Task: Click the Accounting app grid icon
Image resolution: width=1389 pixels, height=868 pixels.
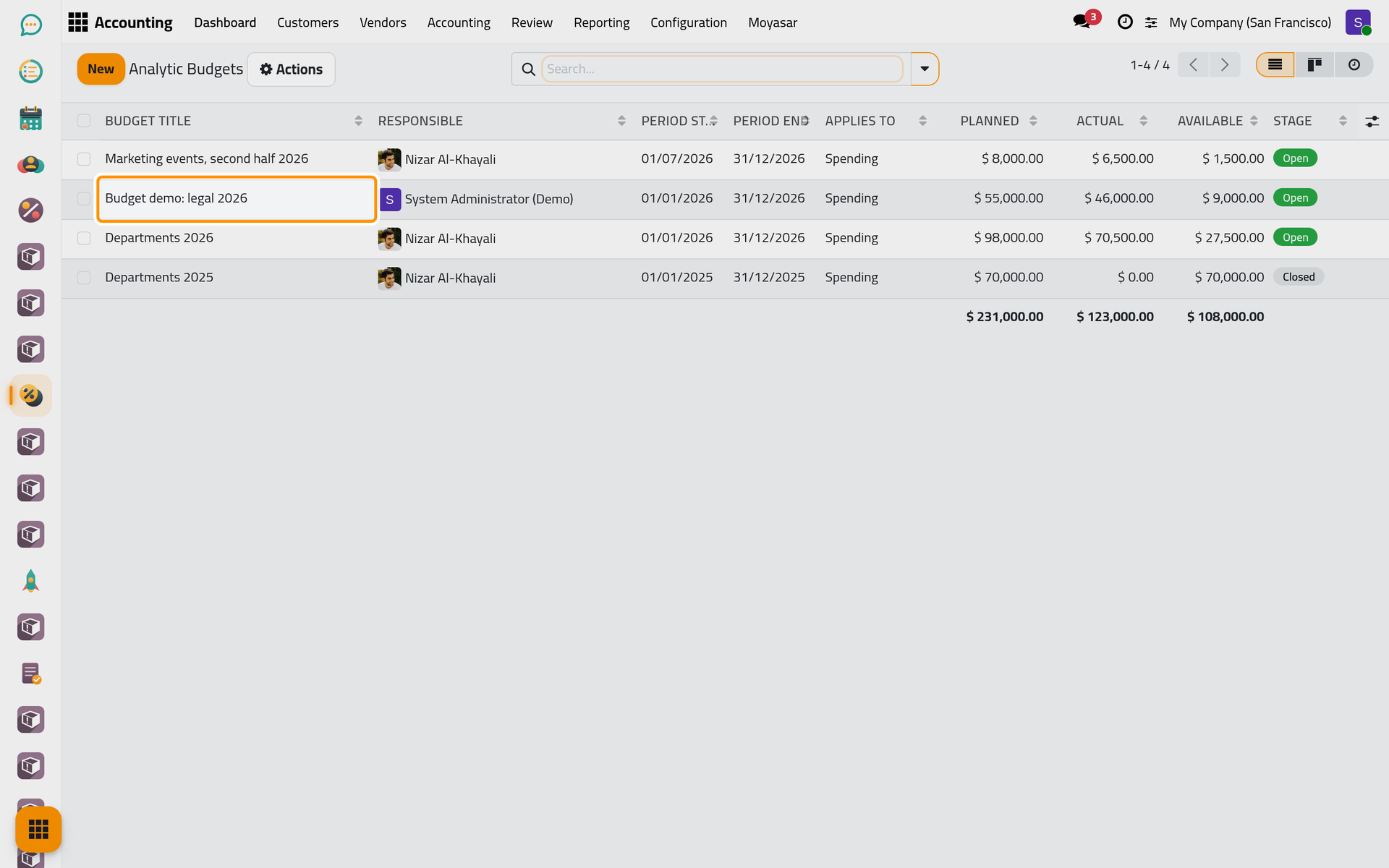Action: pyautogui.click(x=77, y=22)
